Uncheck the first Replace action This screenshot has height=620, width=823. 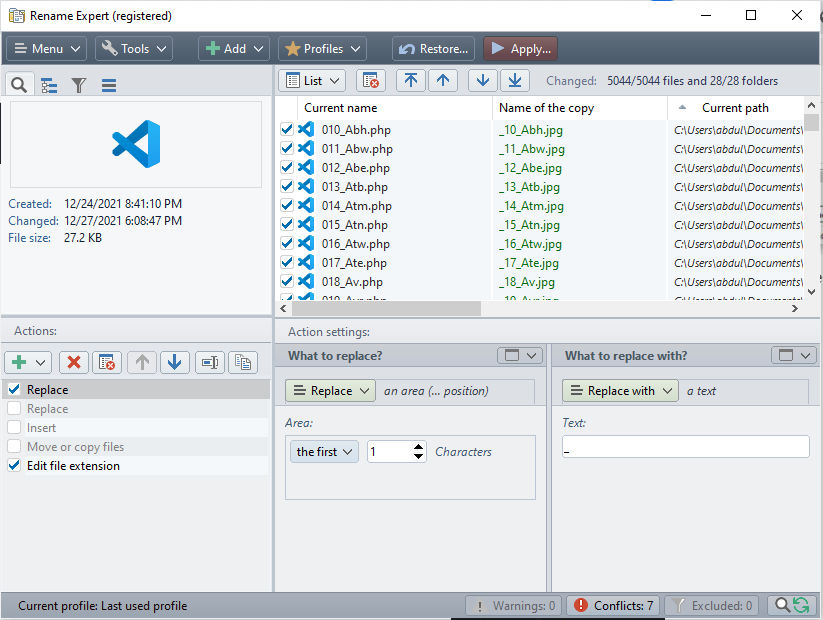point(14,390)
